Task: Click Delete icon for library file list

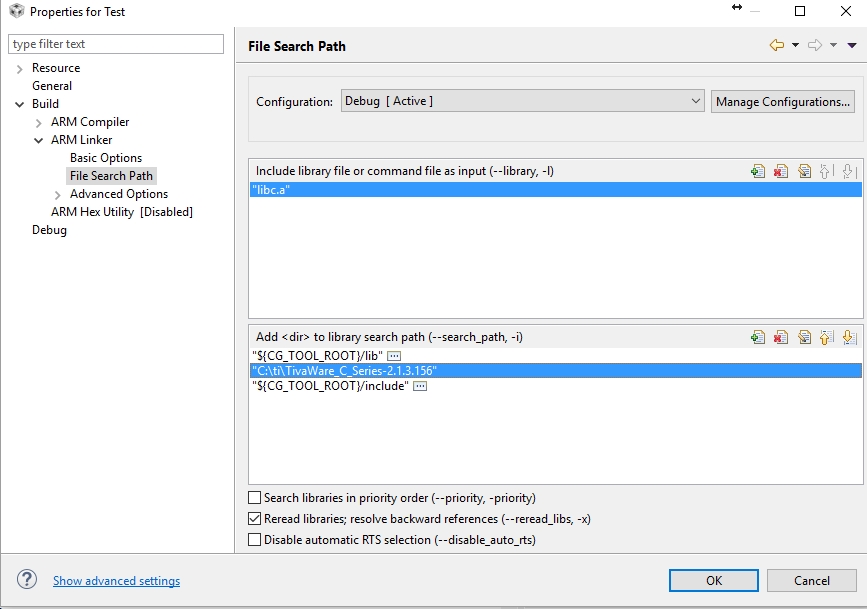Action: pyautogui.click(x=781, y=171)
